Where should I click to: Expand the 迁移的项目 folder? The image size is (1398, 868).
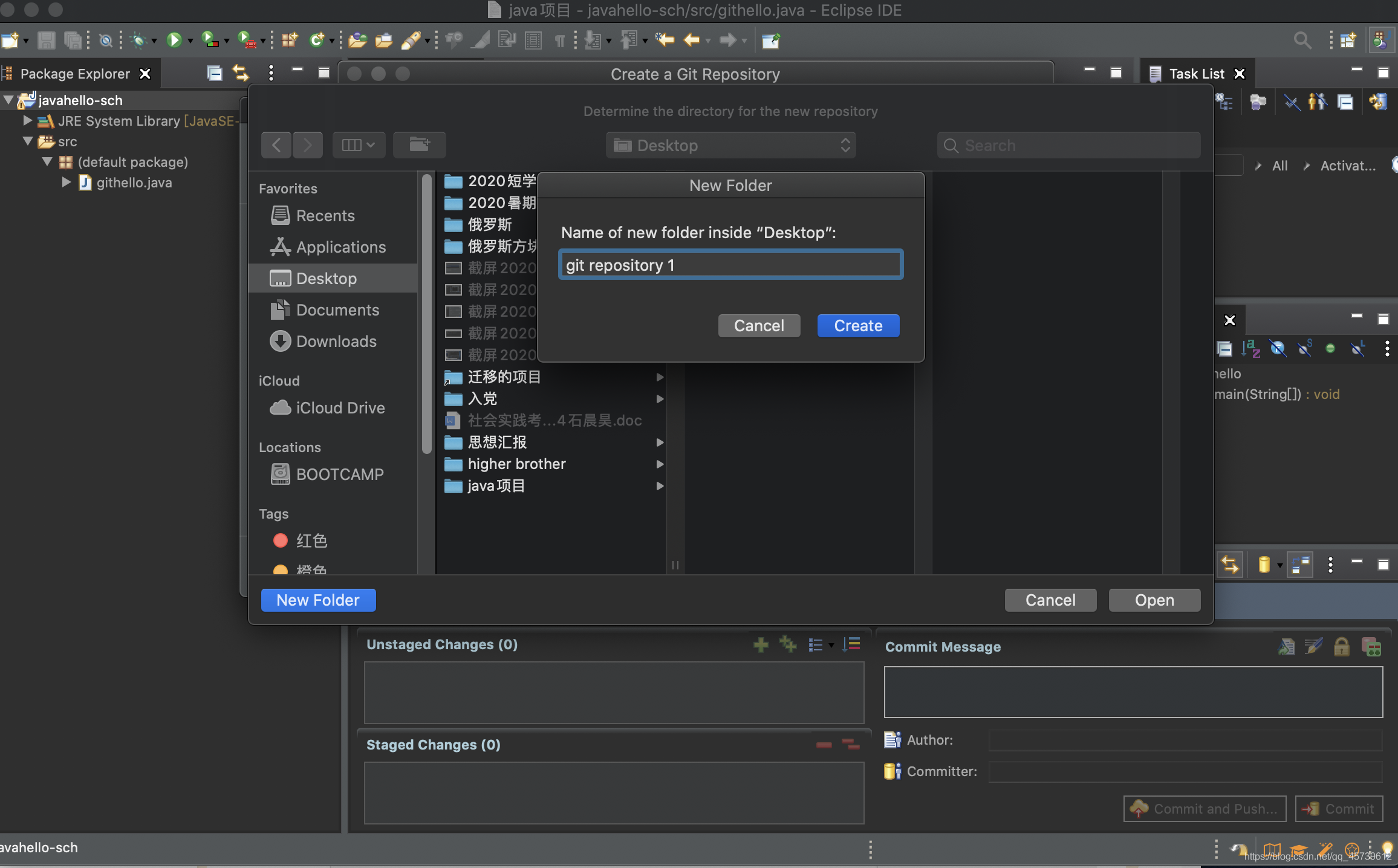[x=659, y=376]
